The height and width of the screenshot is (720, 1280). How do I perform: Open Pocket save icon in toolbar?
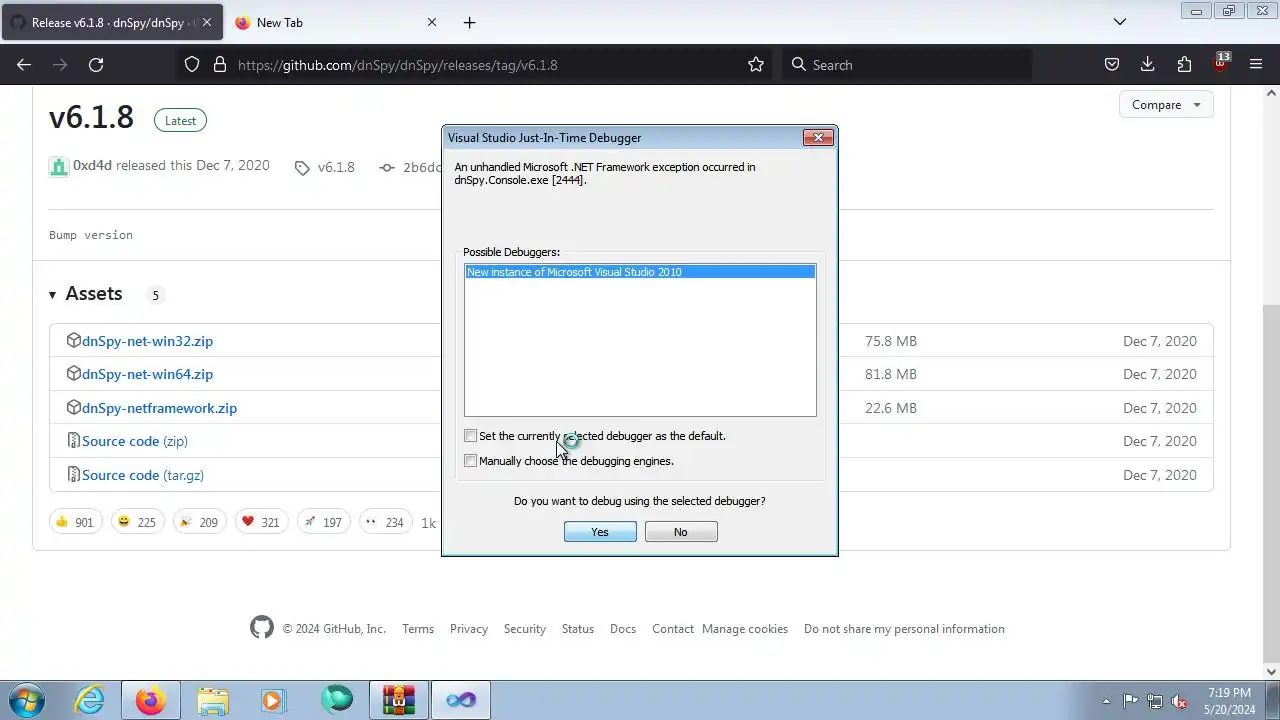[1111, 64]
